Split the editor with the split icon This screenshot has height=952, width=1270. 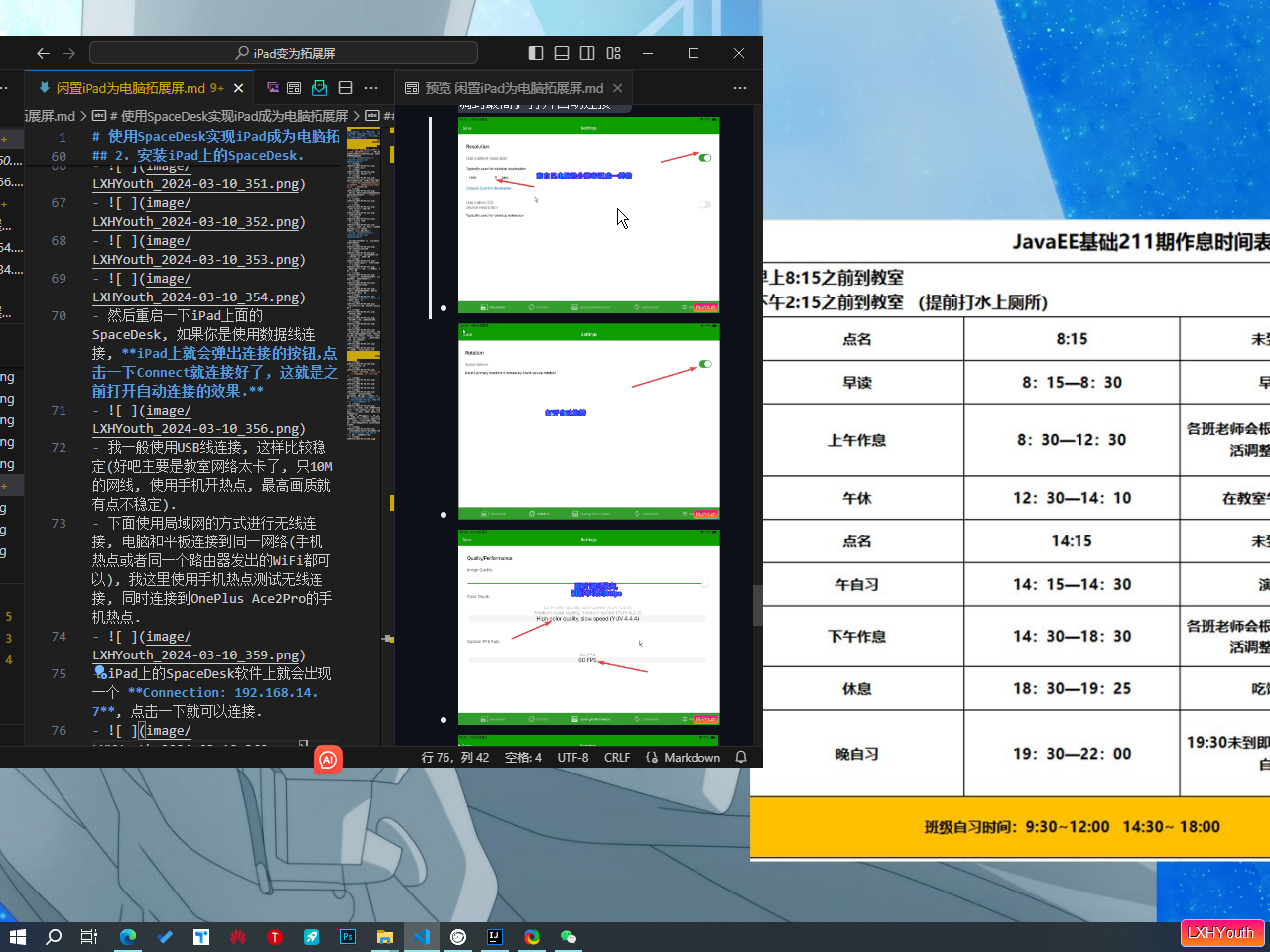[x=345, y=88]
